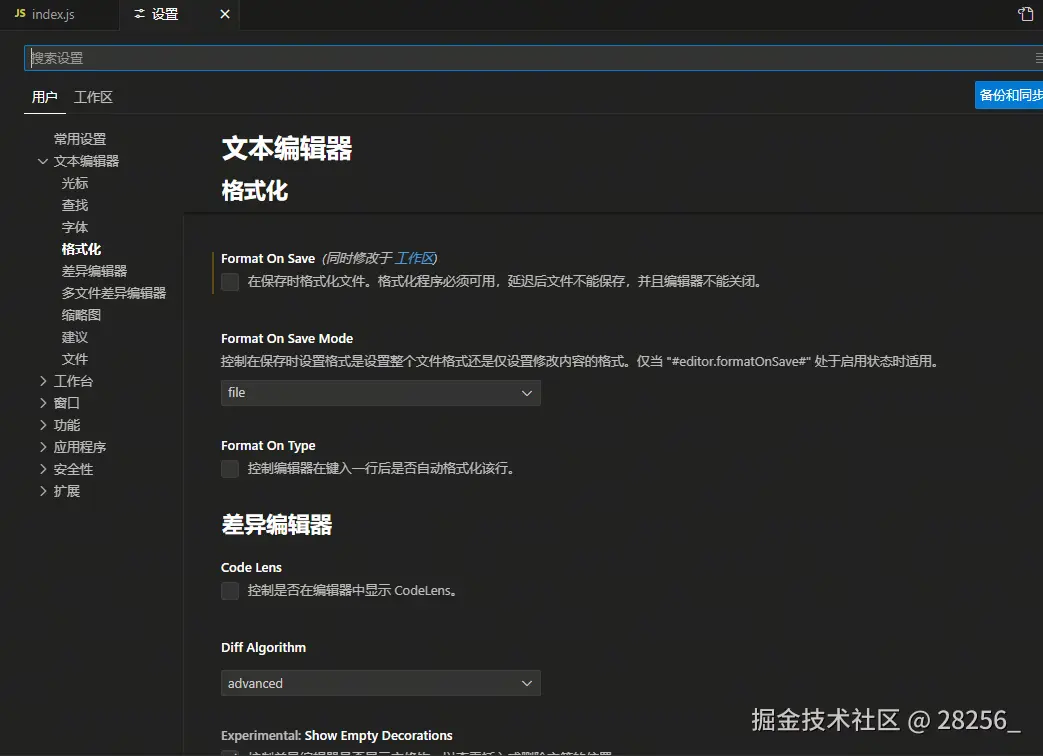Select 扩展 in the settings tree

(67, 491)
